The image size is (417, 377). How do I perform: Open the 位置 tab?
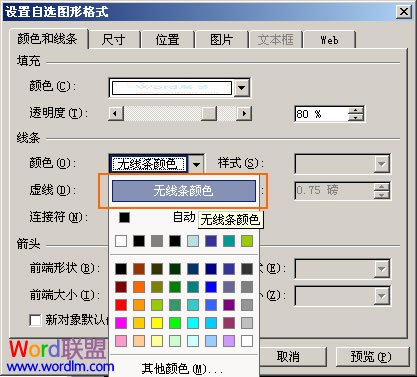coord(167,40)
